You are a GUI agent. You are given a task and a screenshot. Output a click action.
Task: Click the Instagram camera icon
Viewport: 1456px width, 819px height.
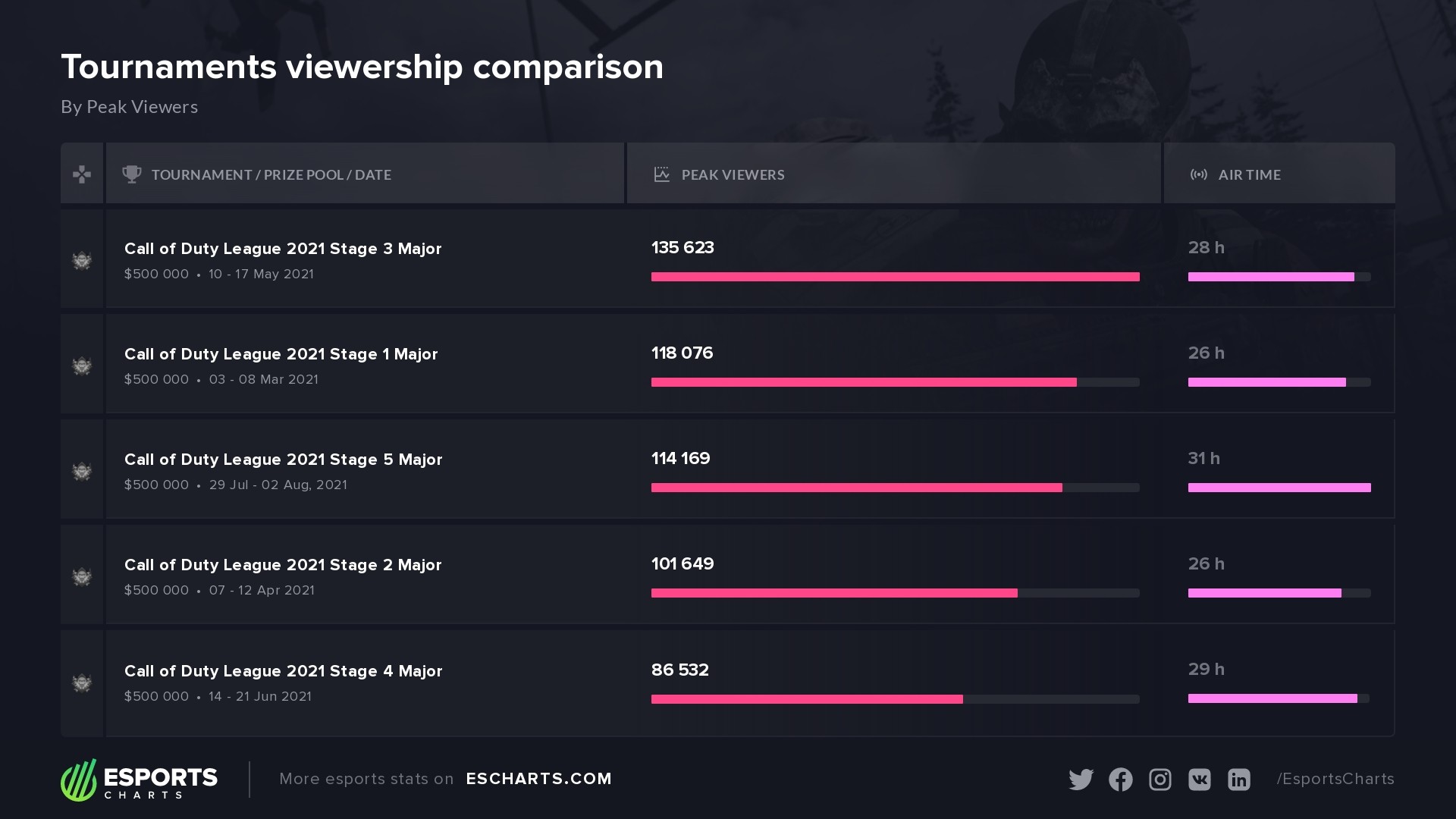[1159, 780]
